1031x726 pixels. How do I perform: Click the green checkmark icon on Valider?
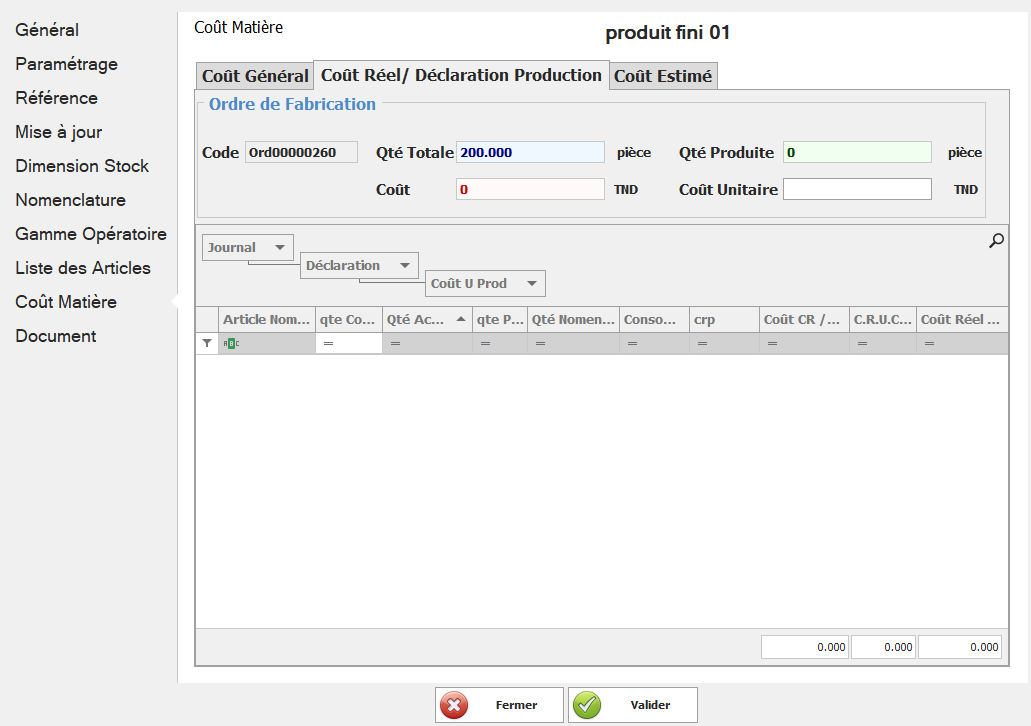click(x=587, y=705)
